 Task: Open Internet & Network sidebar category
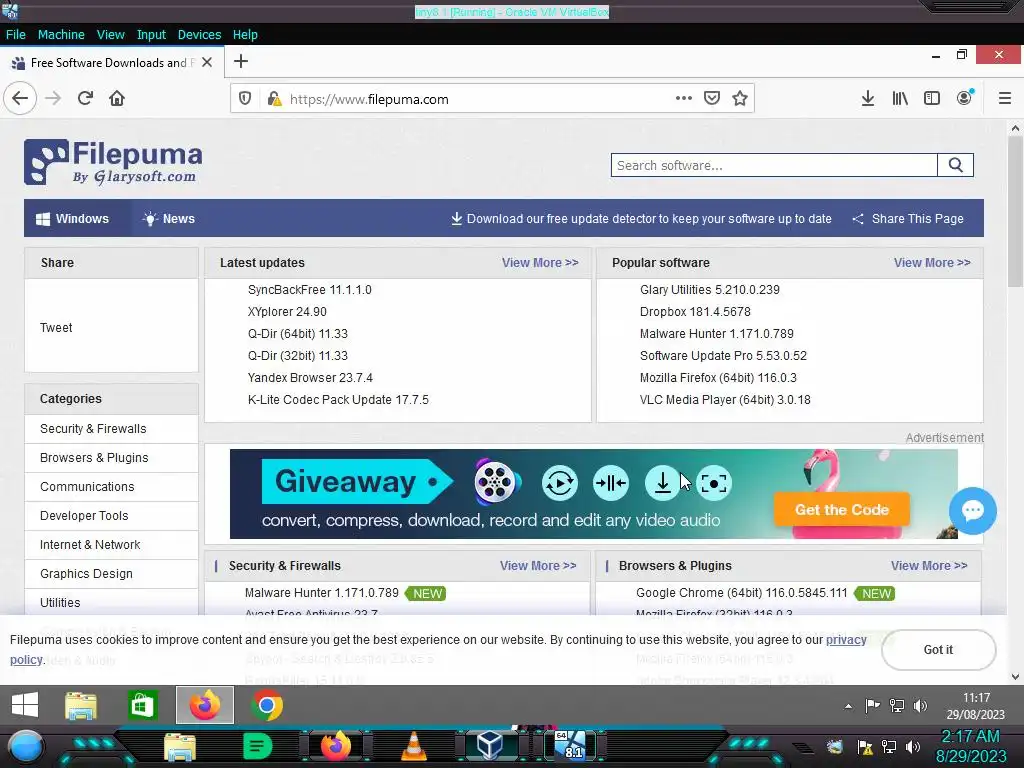point(111,545)
